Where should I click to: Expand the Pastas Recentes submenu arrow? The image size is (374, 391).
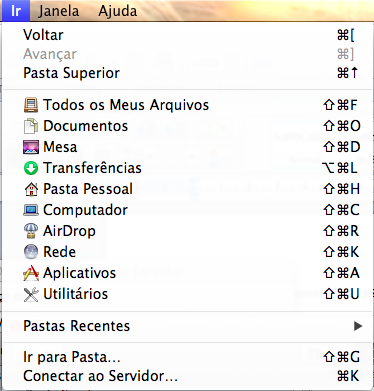coord(358,326)
